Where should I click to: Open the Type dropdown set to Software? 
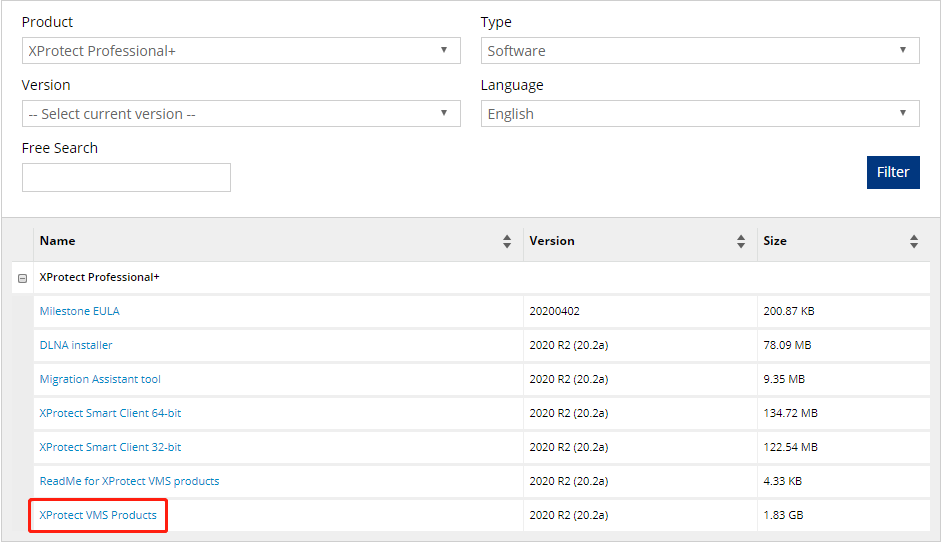coord(700,51)
